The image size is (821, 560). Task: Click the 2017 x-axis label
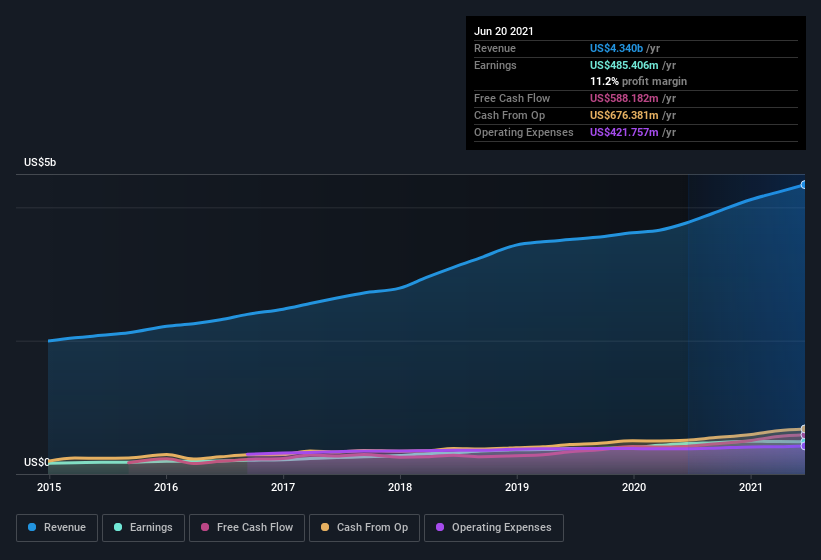pos(283,487)
